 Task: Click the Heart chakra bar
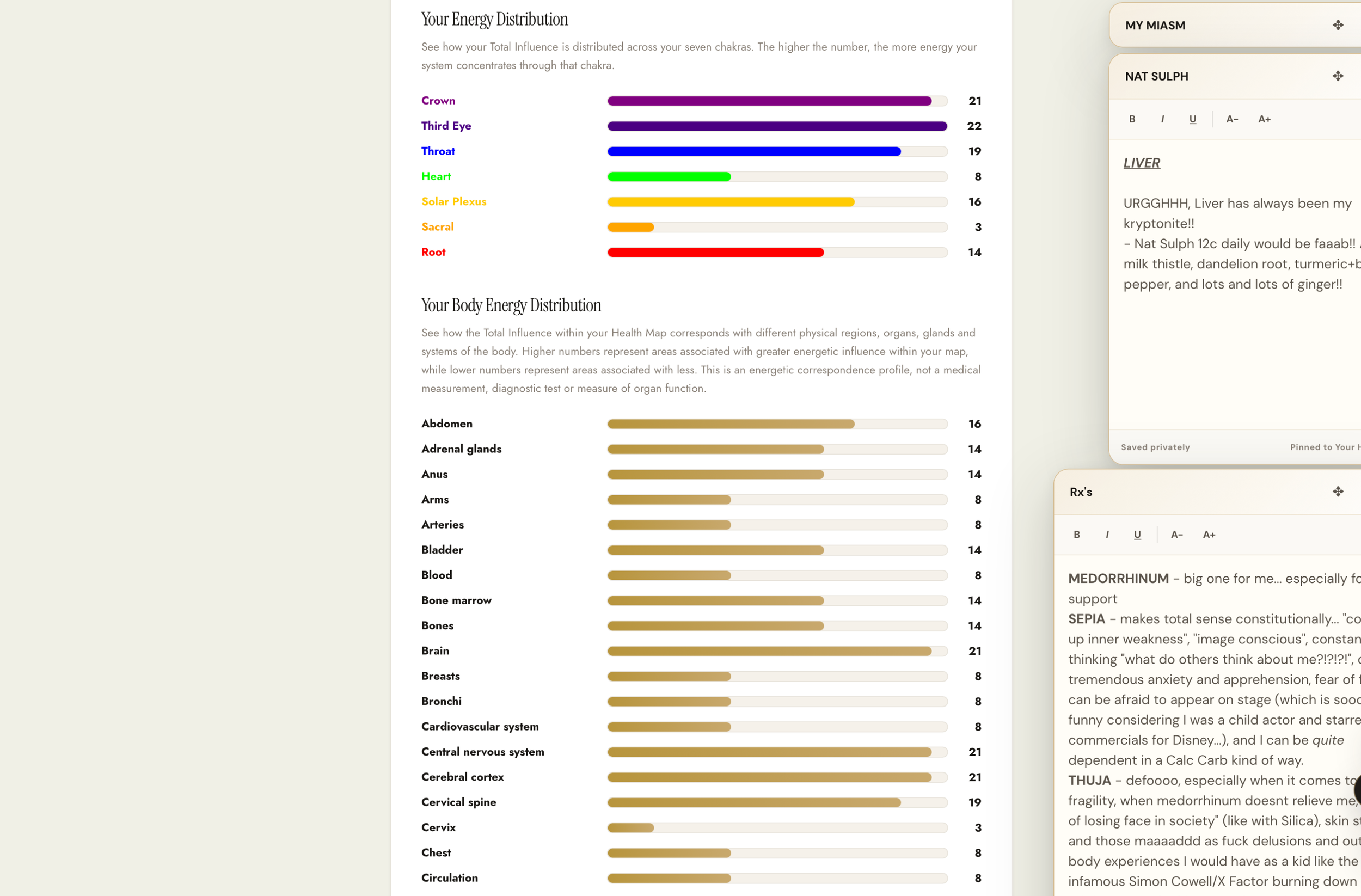point(777,177)
